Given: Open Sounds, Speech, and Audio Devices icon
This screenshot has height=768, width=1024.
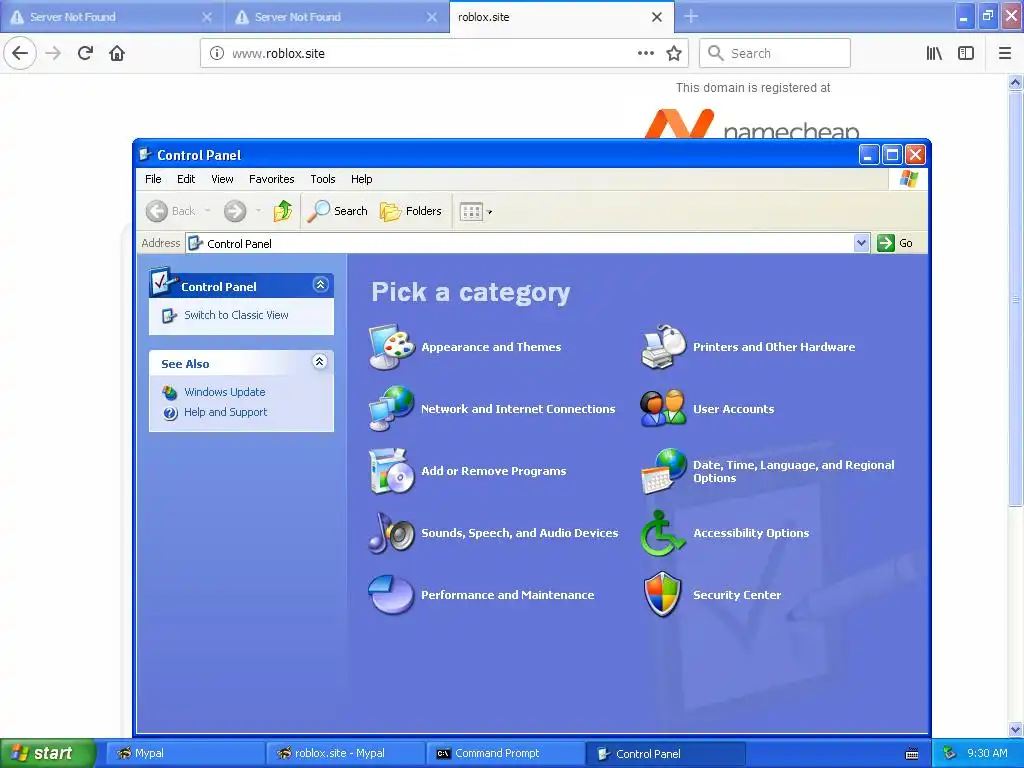Looking at the screenshot, I should click(391, 533).
